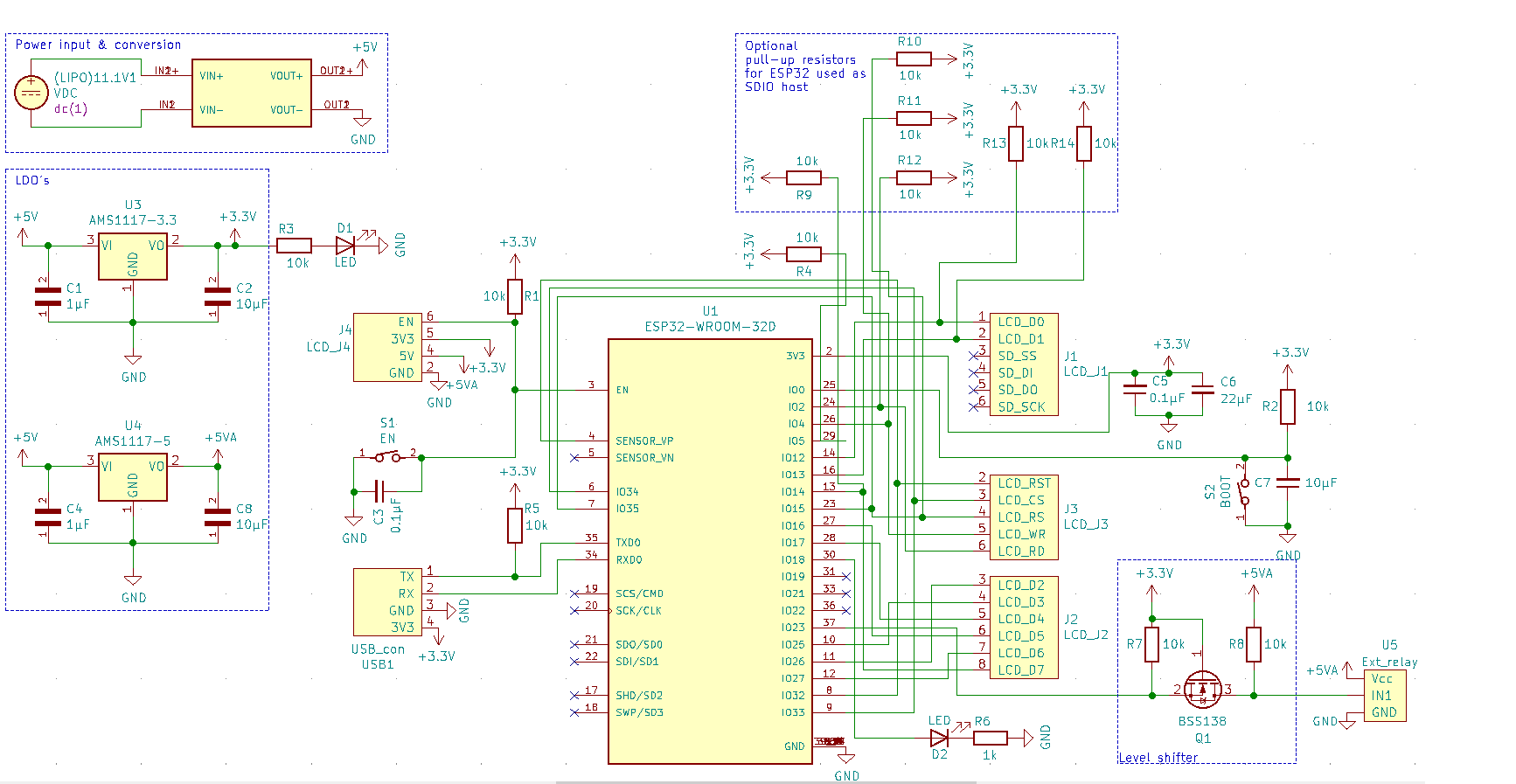This screenshot has height=784, width=1516.
Task: Select resistor R2 10k symbol
Action: point(1288,407)
